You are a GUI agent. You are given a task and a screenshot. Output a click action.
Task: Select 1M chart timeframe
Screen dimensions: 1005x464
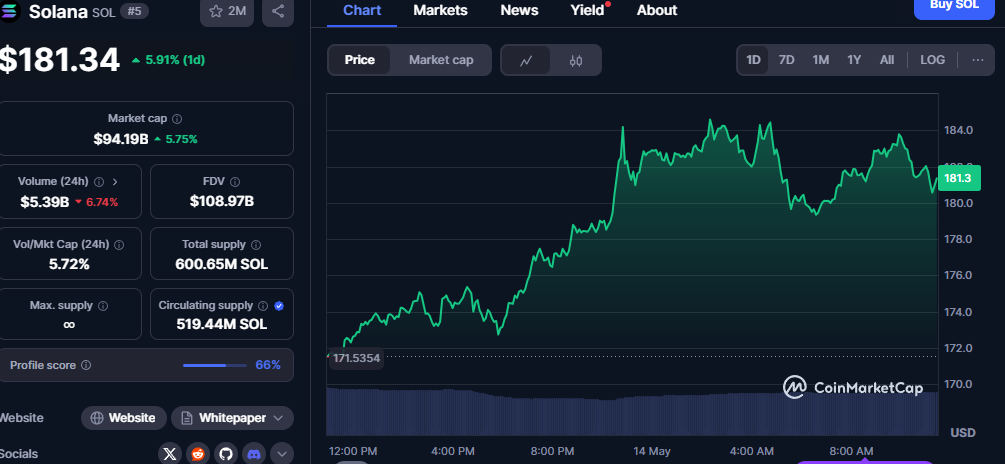(x=821, y=60)
